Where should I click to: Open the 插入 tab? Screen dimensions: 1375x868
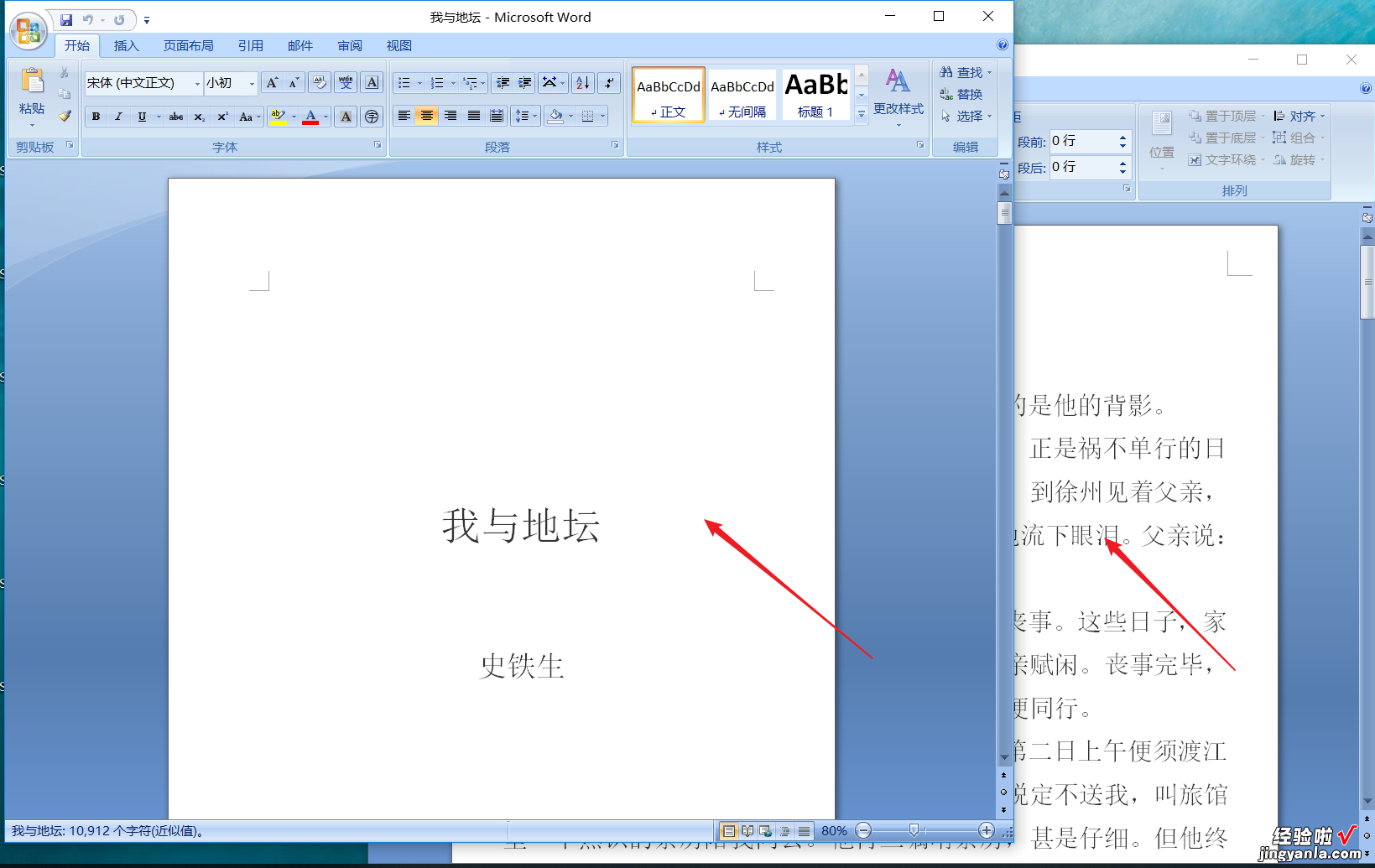(x=127, y=45)
